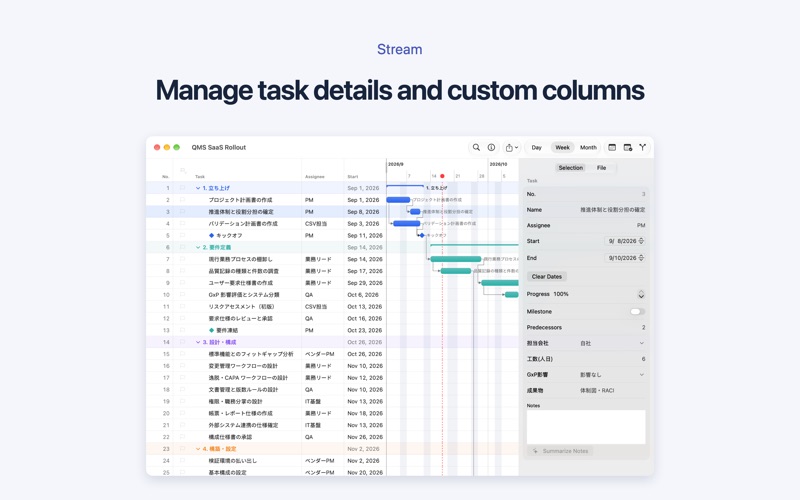Toggle the Milestone switch in the inspector
The width and height of the screenshot is (800, 500).
point(637,311)
